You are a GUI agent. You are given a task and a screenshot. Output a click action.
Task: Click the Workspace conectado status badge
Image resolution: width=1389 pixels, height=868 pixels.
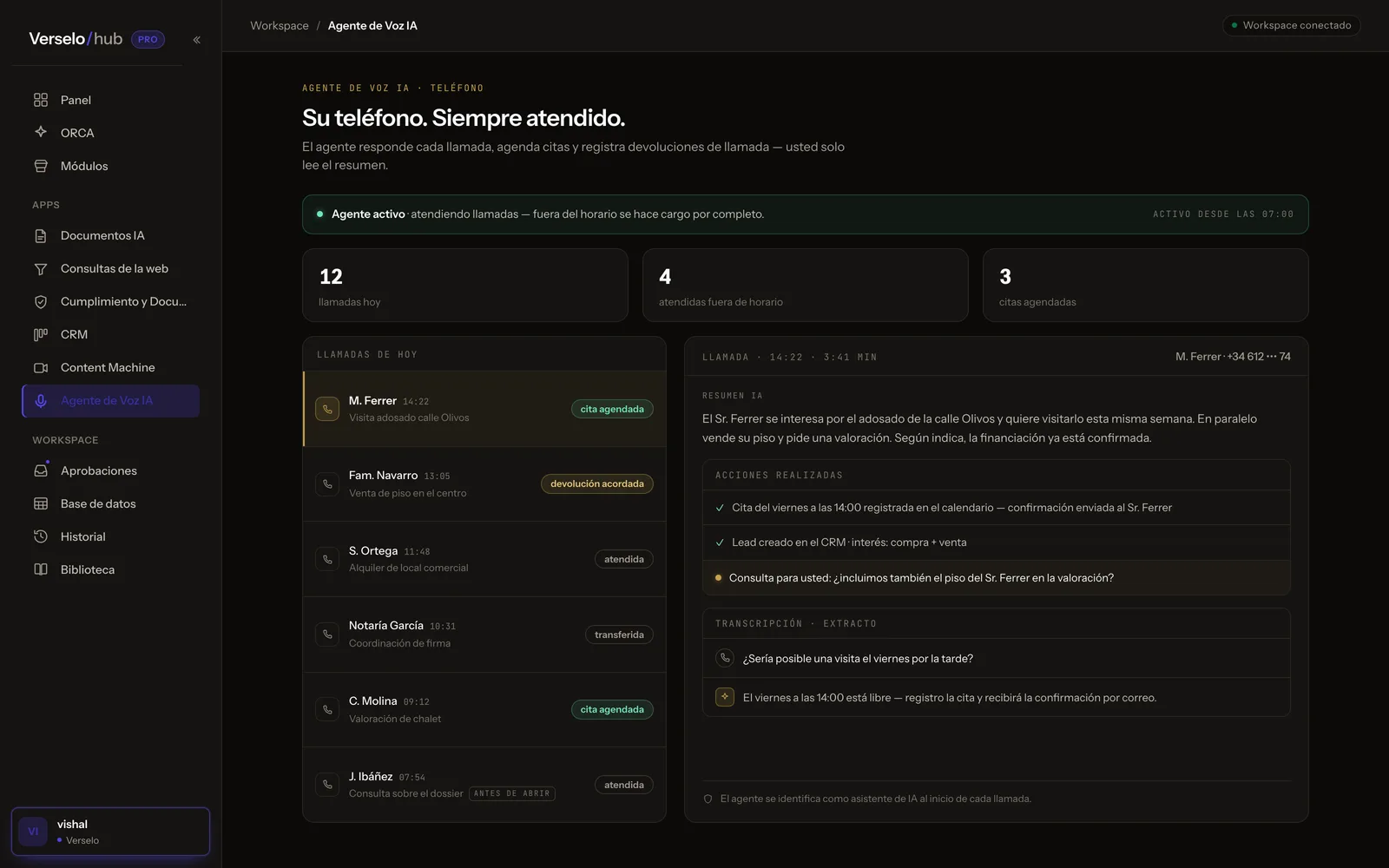click(1291, 25)
